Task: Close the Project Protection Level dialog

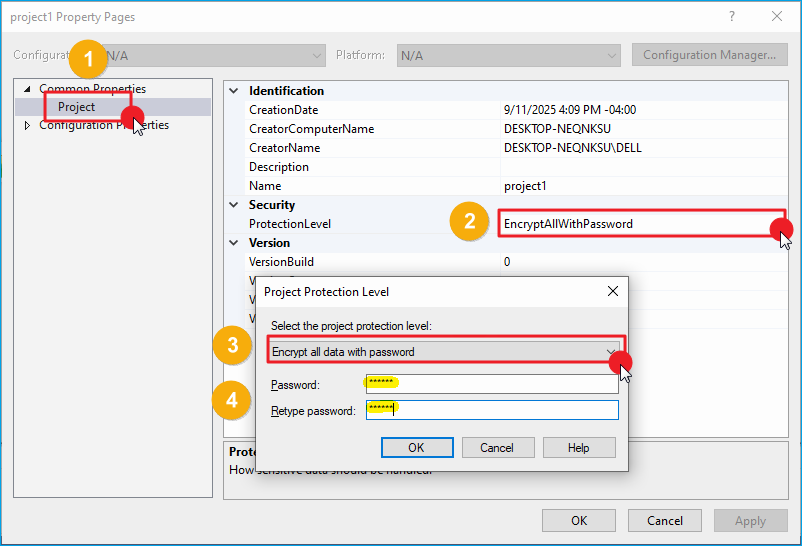Action: (612, 291)
